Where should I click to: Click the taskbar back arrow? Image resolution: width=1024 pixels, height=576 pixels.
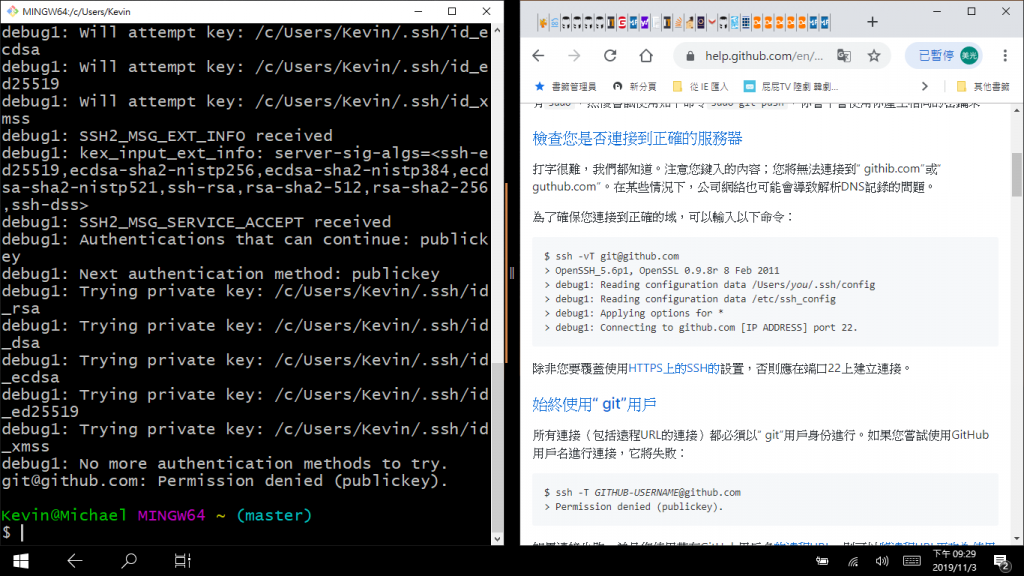click(75, 561)
